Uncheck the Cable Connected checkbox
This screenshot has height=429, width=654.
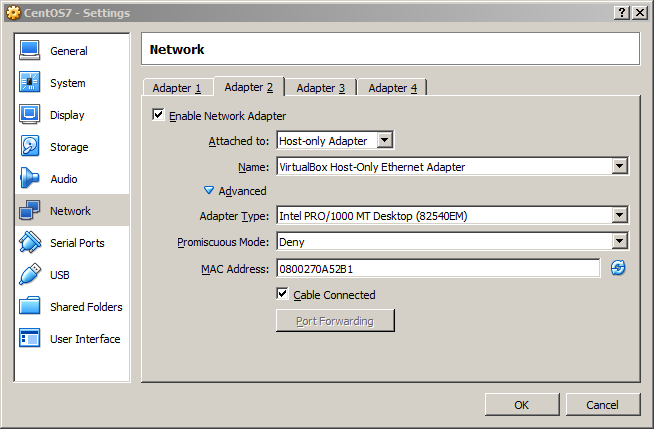point(282,294)
